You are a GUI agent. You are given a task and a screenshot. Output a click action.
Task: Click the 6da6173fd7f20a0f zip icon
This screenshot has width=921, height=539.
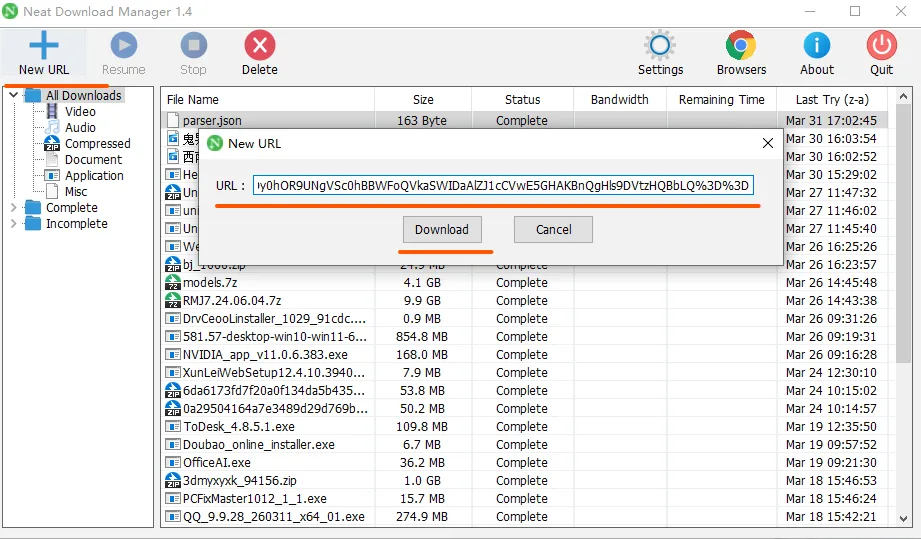[x=173, y=390]
